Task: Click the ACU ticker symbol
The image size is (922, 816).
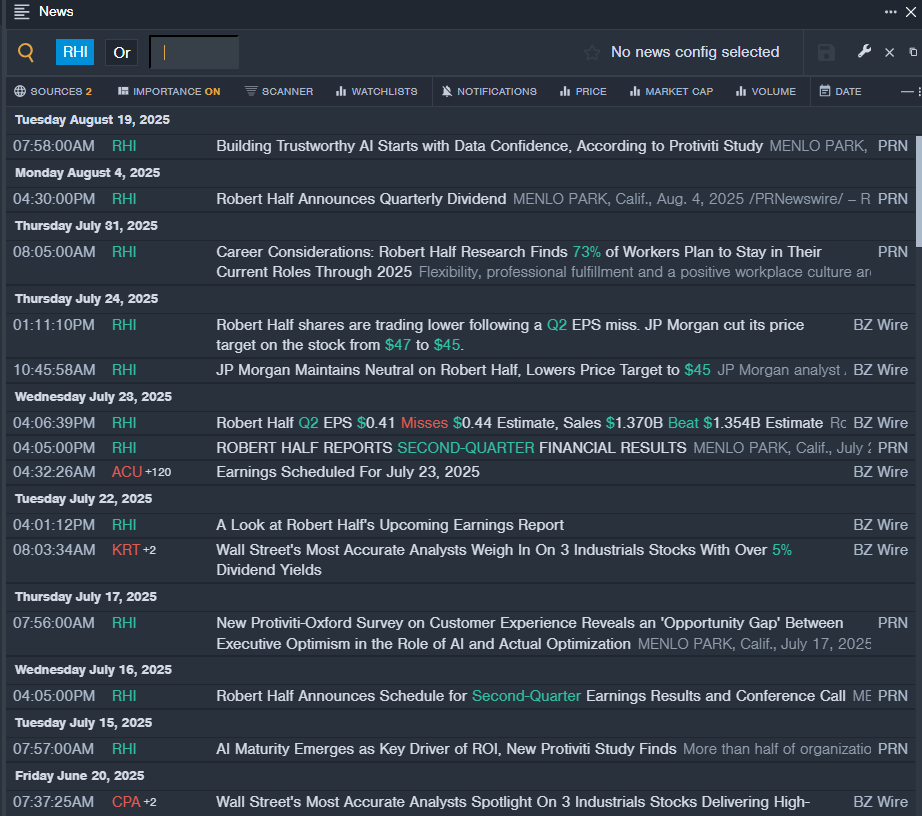Action: 127,472
